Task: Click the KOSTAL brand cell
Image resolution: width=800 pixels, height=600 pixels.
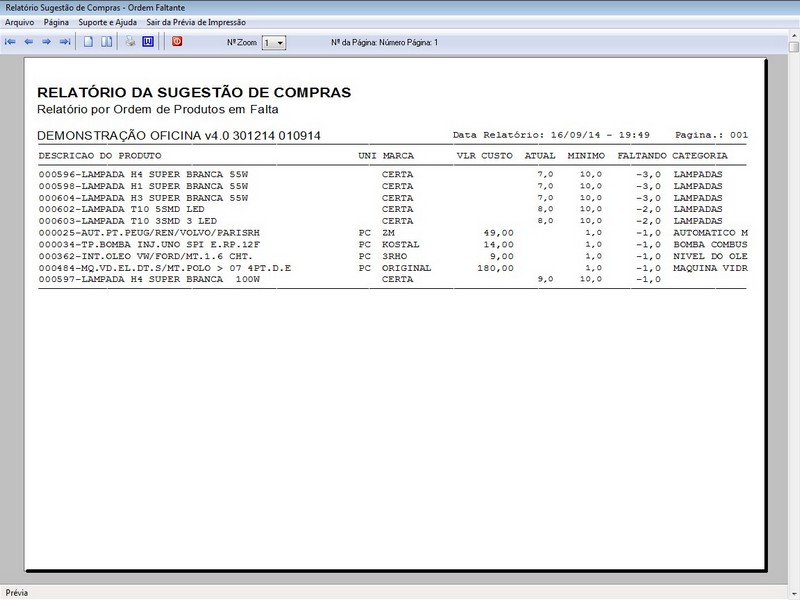Action: (x=401, y=244)
